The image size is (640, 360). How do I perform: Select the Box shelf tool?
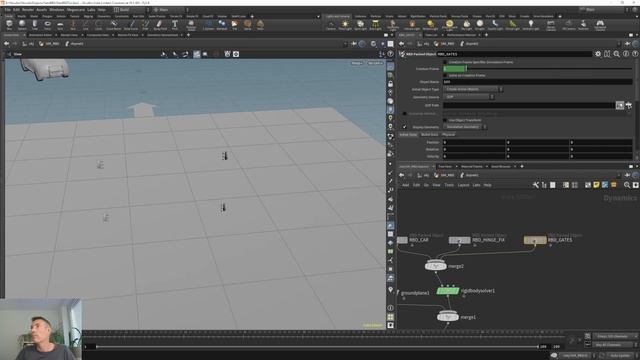coord(9,25)
